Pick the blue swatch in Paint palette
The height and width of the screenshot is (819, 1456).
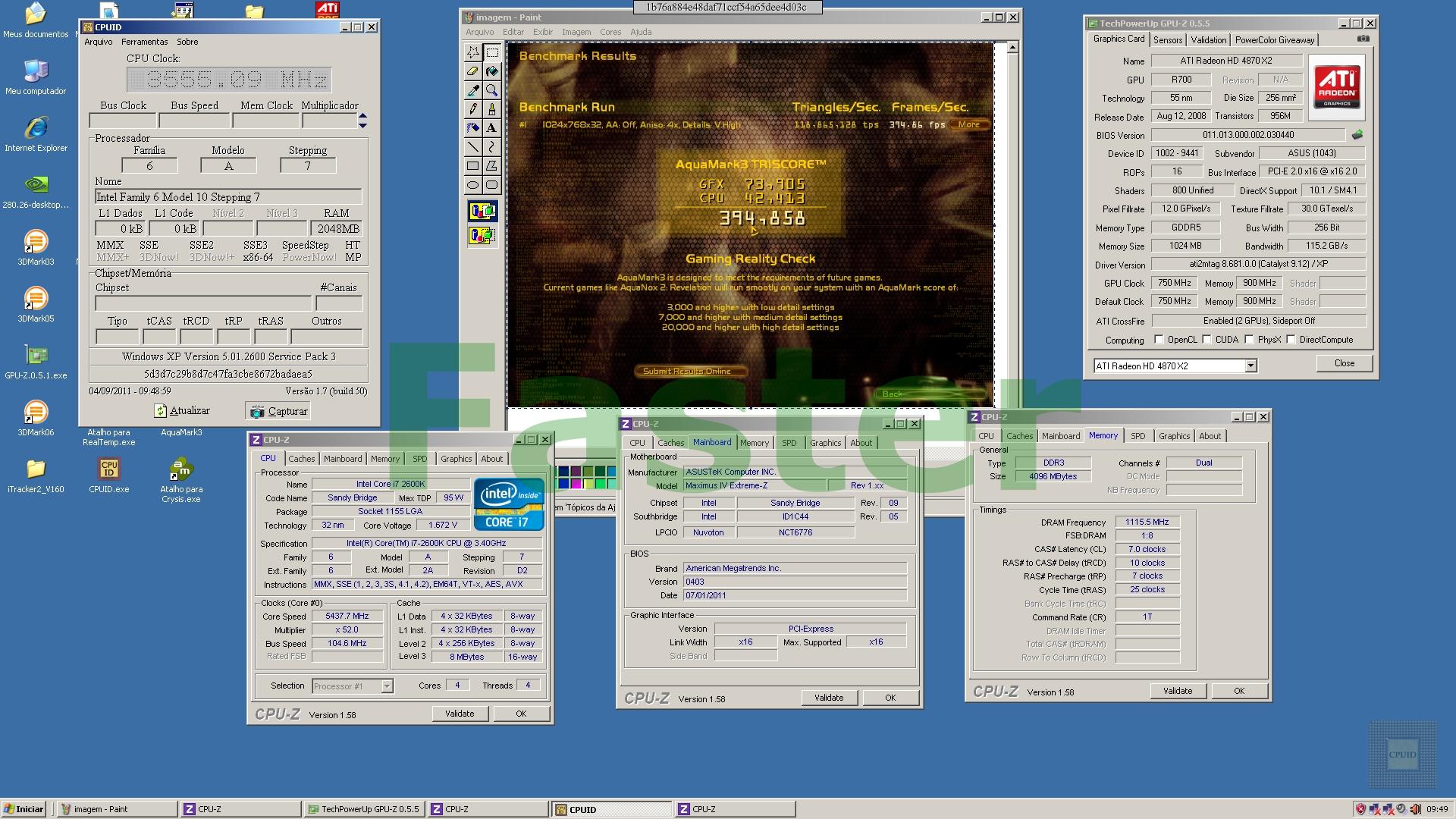[x=563, y=484]
